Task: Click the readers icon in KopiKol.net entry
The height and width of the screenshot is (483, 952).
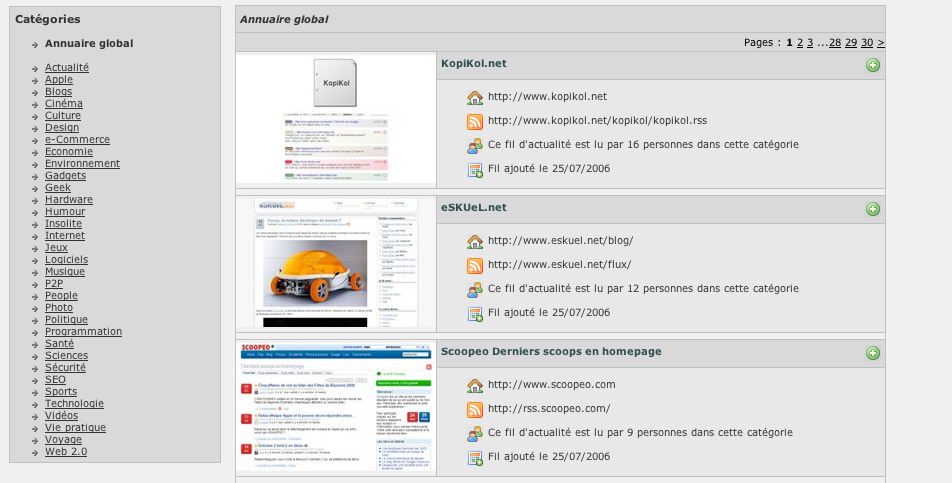Action: click(475, 146)
